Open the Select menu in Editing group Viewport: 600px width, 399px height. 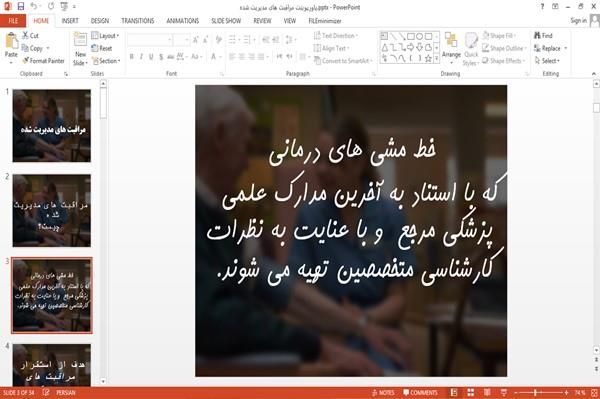(547, 61)
